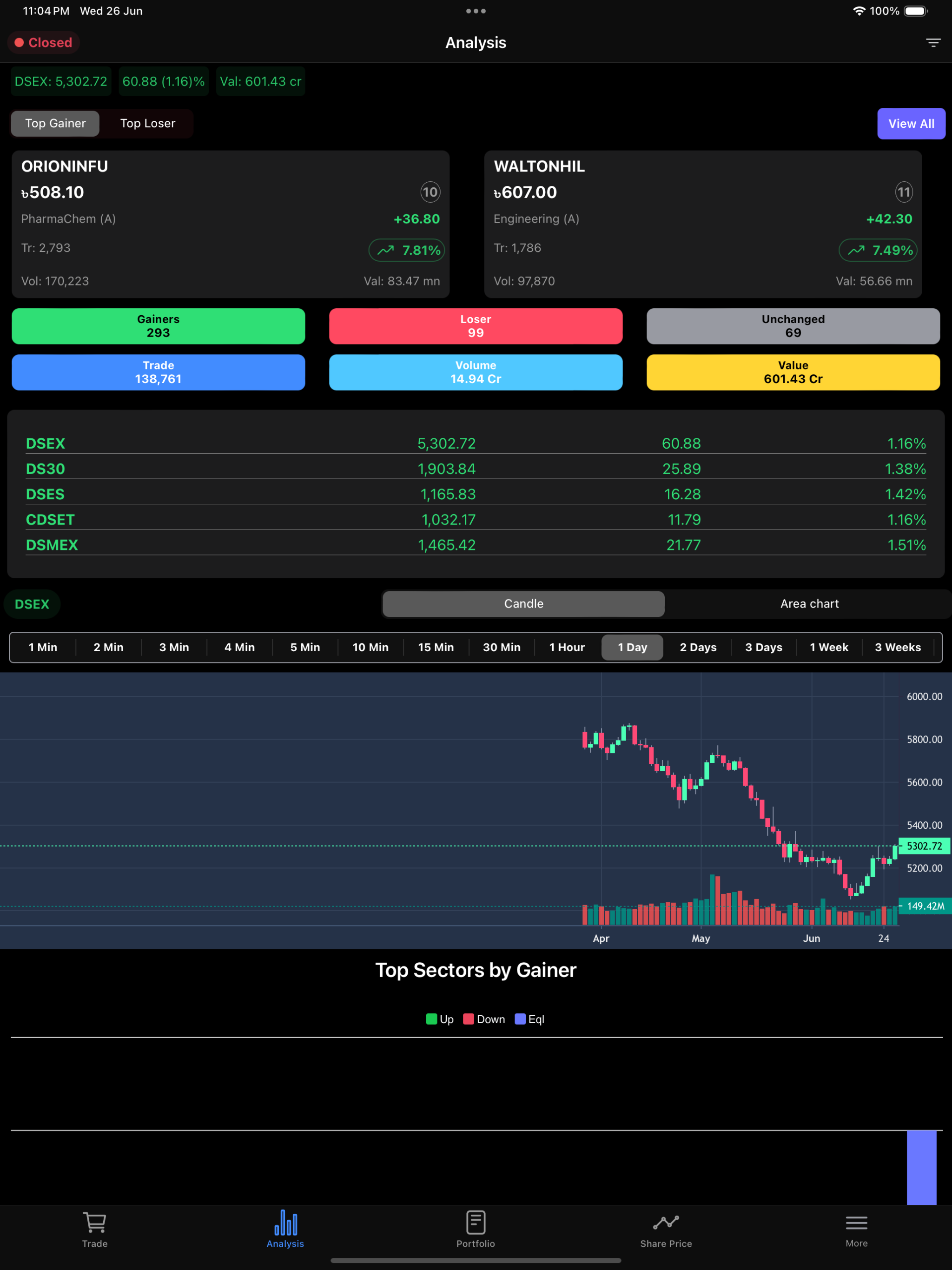Tap the battery status icon

(x=916, y=11)
